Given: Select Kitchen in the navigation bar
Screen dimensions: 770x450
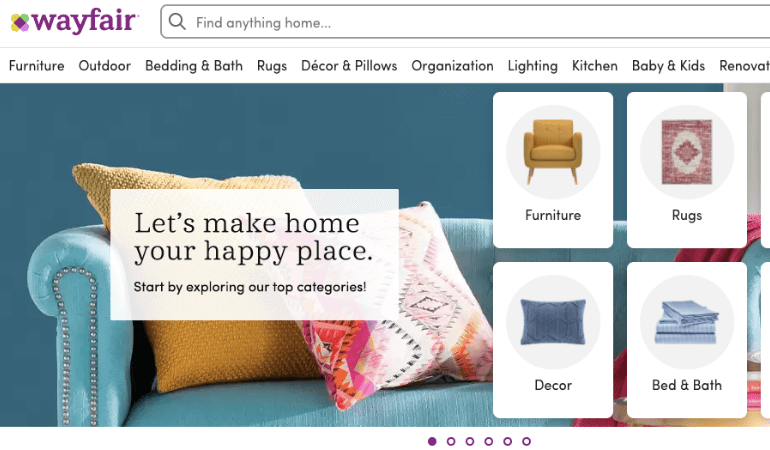Looking at the screenshot, I should (x=595, y=66).
